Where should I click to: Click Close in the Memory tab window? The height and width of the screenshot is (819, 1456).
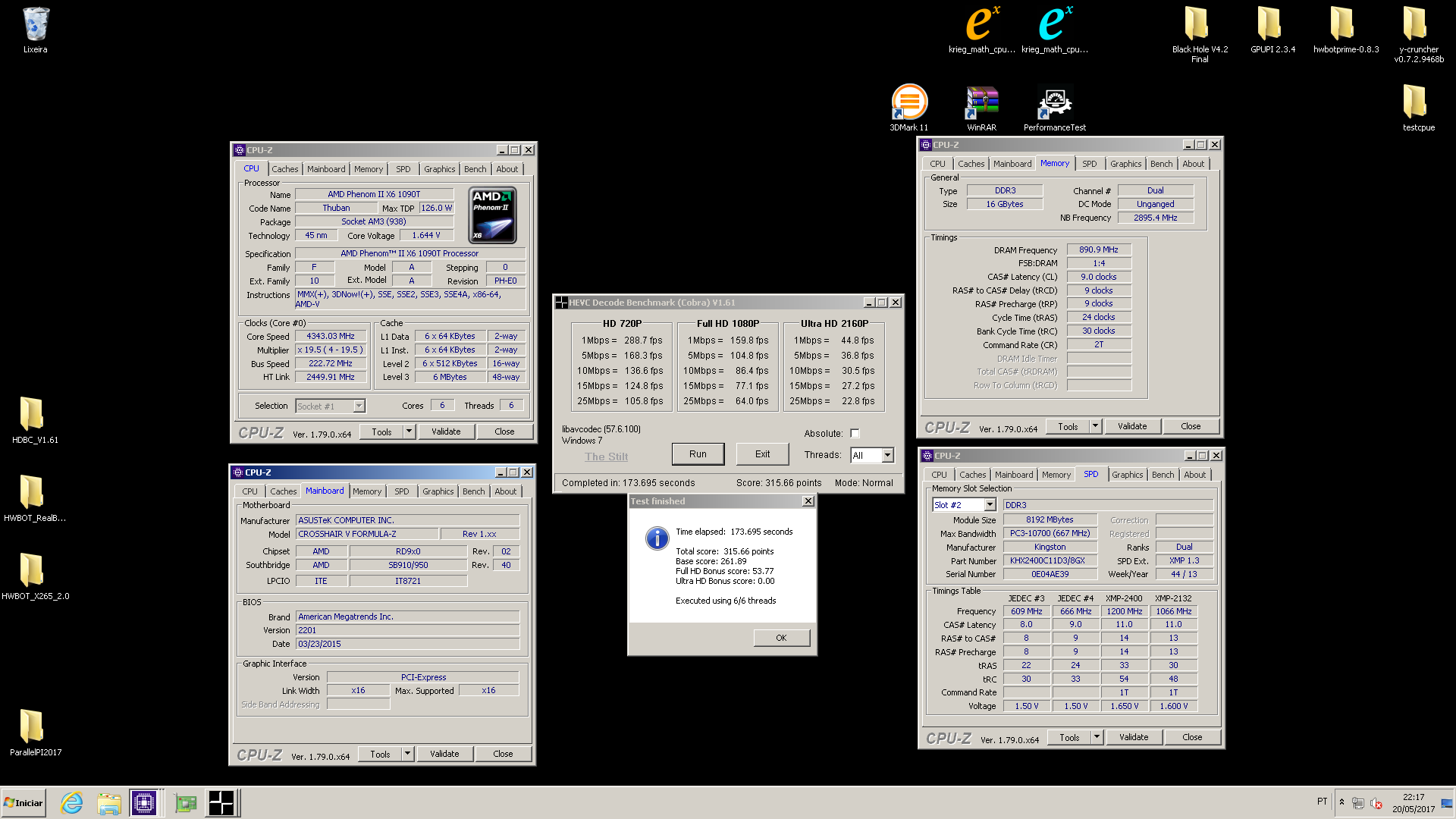[x=1191, y=426]
